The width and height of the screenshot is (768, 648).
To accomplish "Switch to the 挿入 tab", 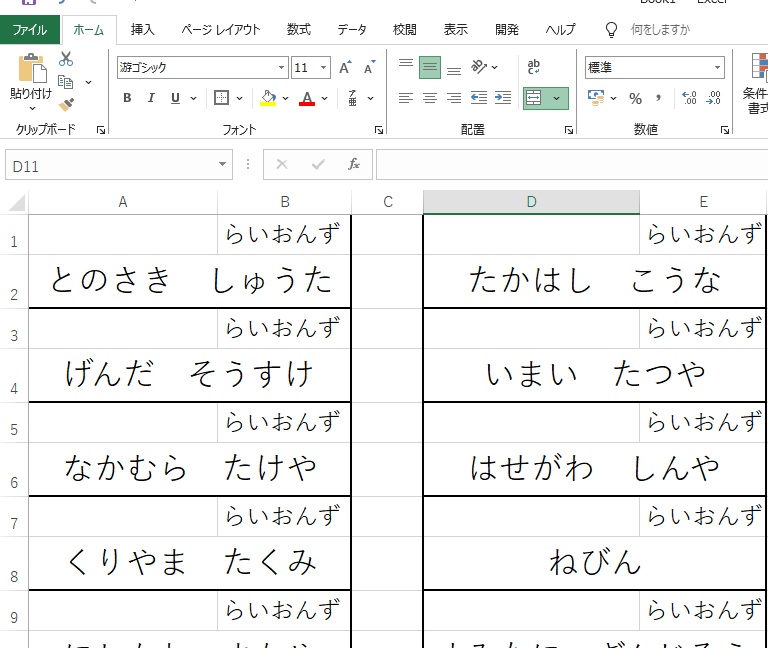I will coord(143,30).
